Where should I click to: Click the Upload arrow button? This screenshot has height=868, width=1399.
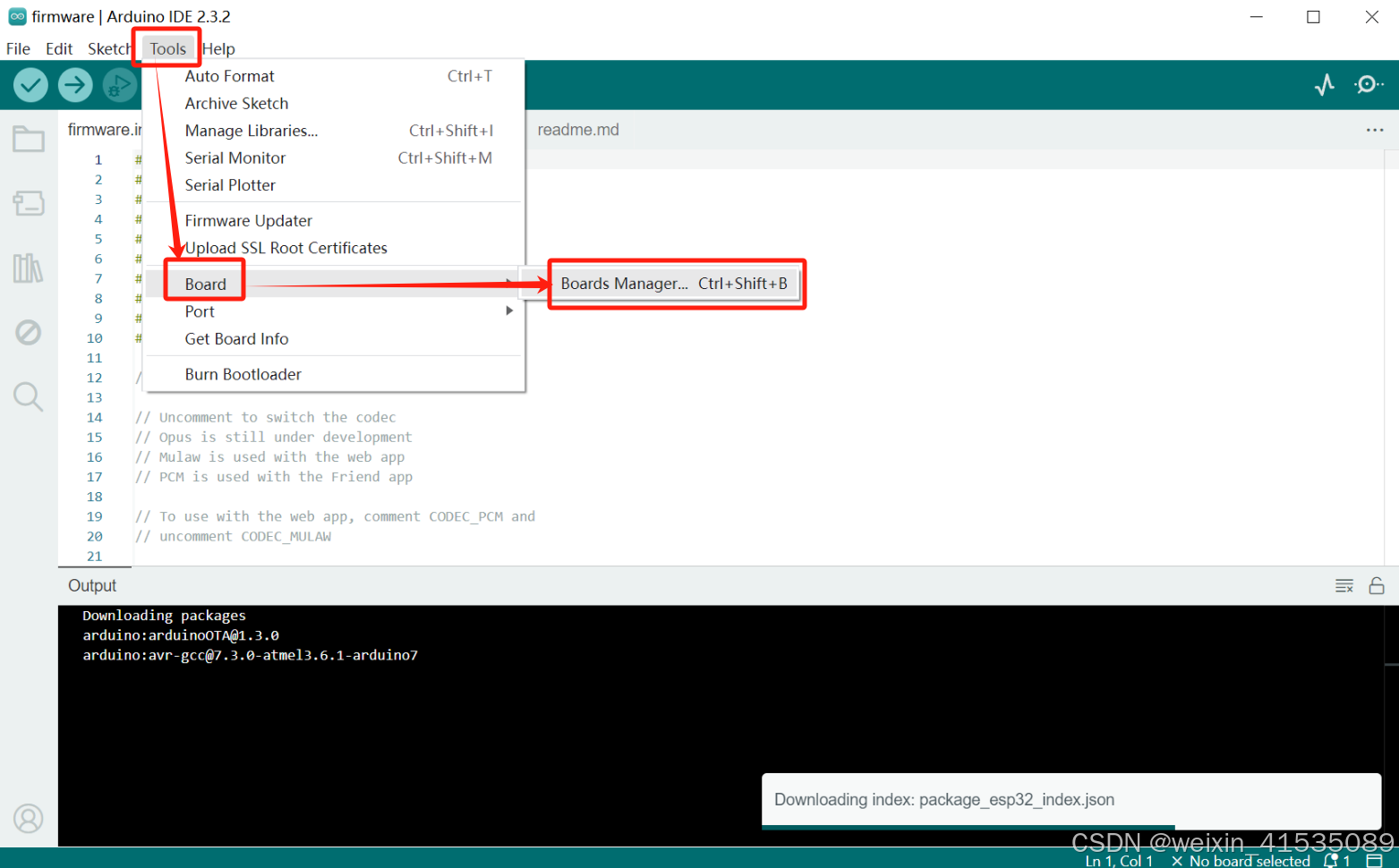[75, 85]
